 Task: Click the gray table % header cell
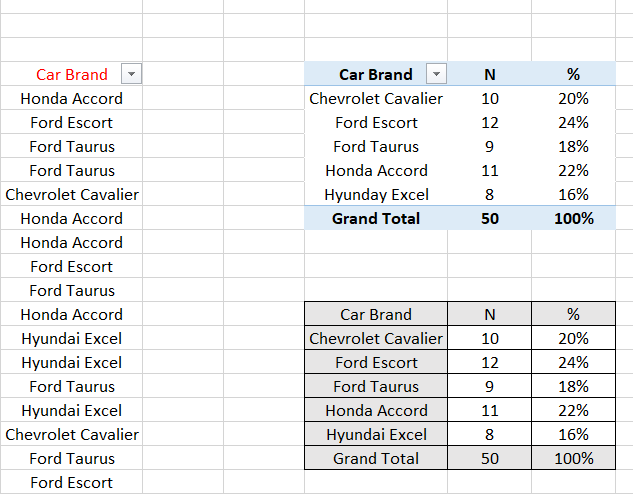tap(573, 314)
